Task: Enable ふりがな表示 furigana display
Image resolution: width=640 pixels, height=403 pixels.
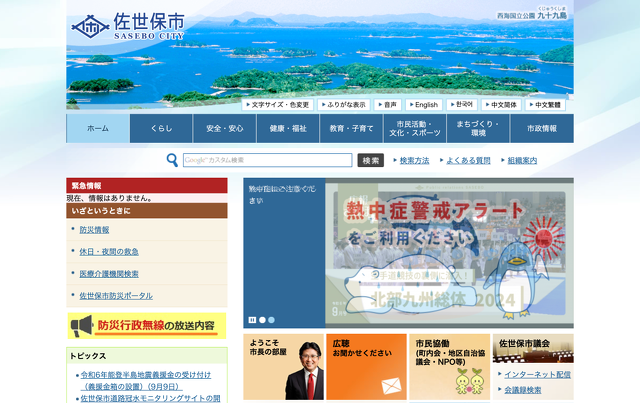Action: click(346, 104)
